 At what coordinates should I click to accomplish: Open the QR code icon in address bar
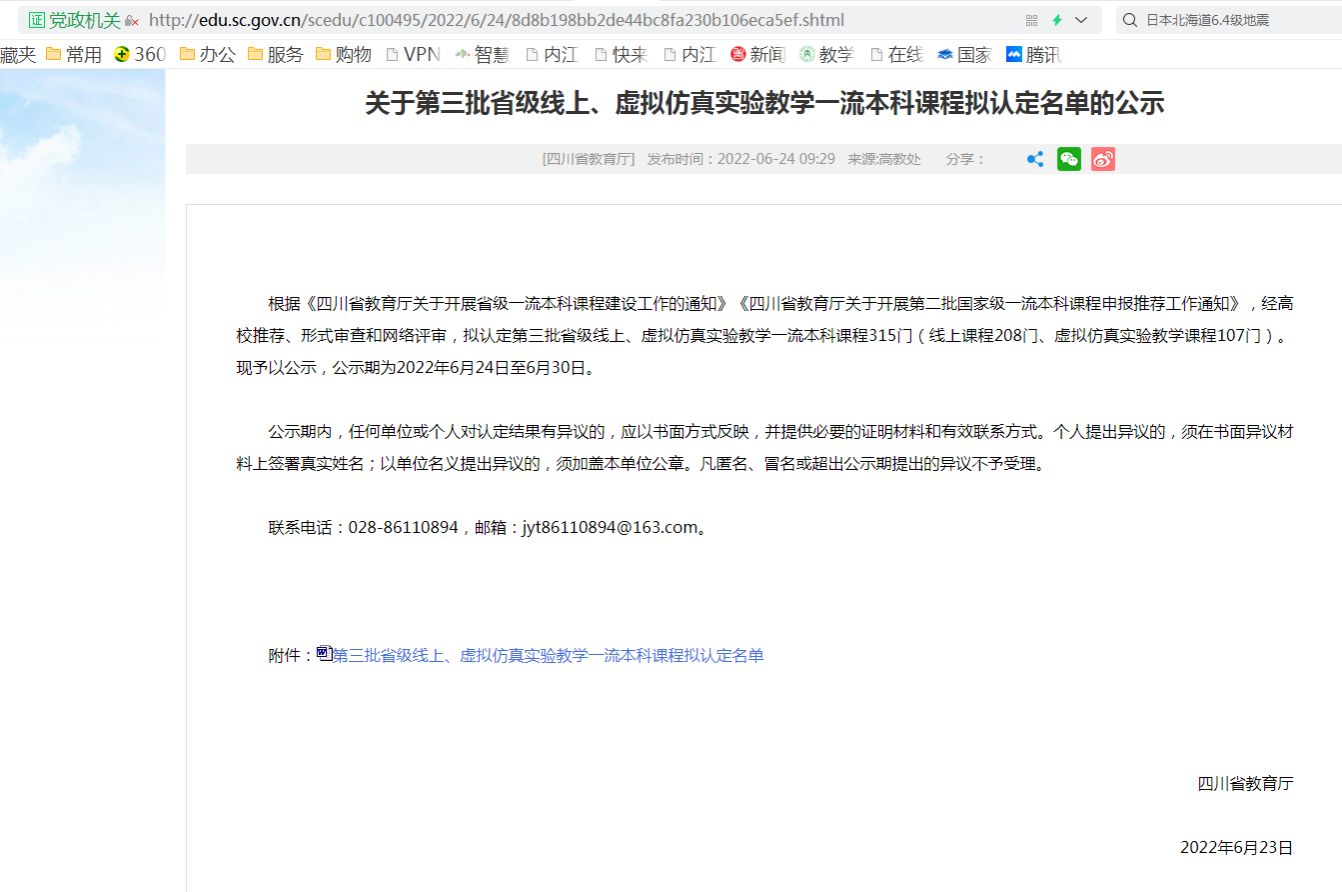[1032, 20]
